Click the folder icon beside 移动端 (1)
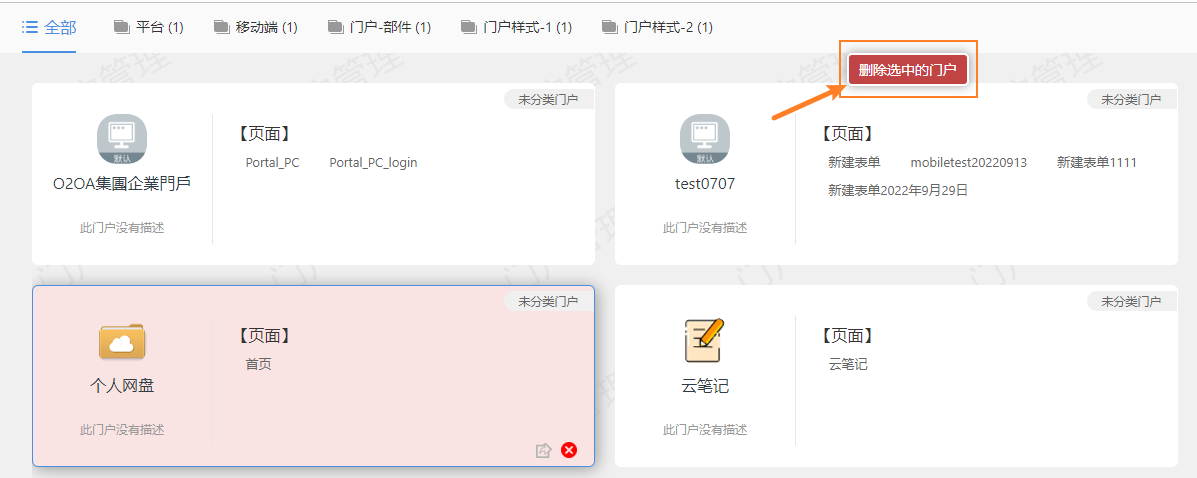 coord(221,27)
